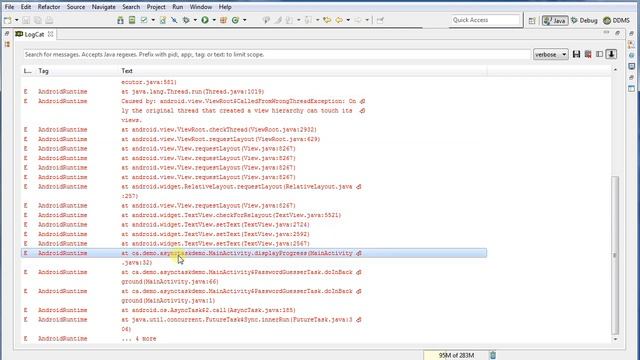The height and width of the screenshot is (360, 640).
Task: Open the Navigate menu
Action: click(x=104, y=7)
